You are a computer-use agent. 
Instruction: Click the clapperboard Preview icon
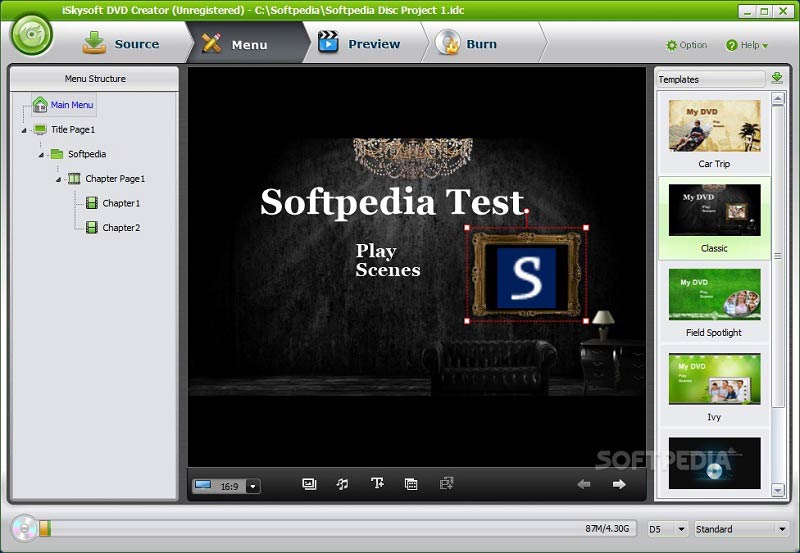pos(328,42)
